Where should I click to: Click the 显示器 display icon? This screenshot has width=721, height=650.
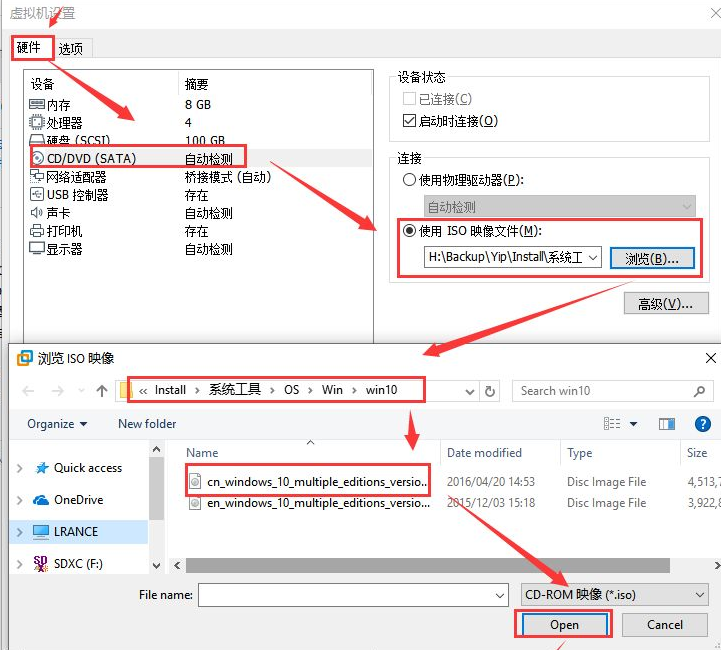(37, 249)
